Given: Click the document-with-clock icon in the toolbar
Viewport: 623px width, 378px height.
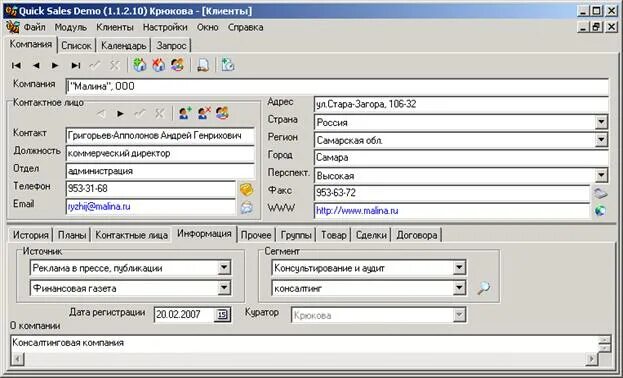Looking at the screenshot, I should (228, 65).
